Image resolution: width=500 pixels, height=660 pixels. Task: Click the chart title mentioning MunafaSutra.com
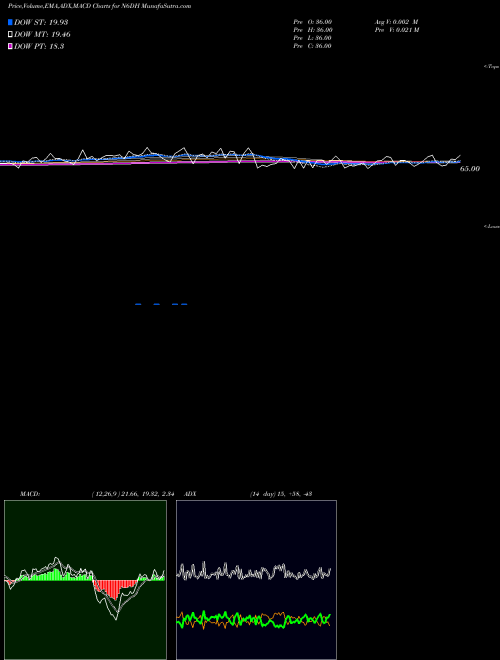click(99, 6)
